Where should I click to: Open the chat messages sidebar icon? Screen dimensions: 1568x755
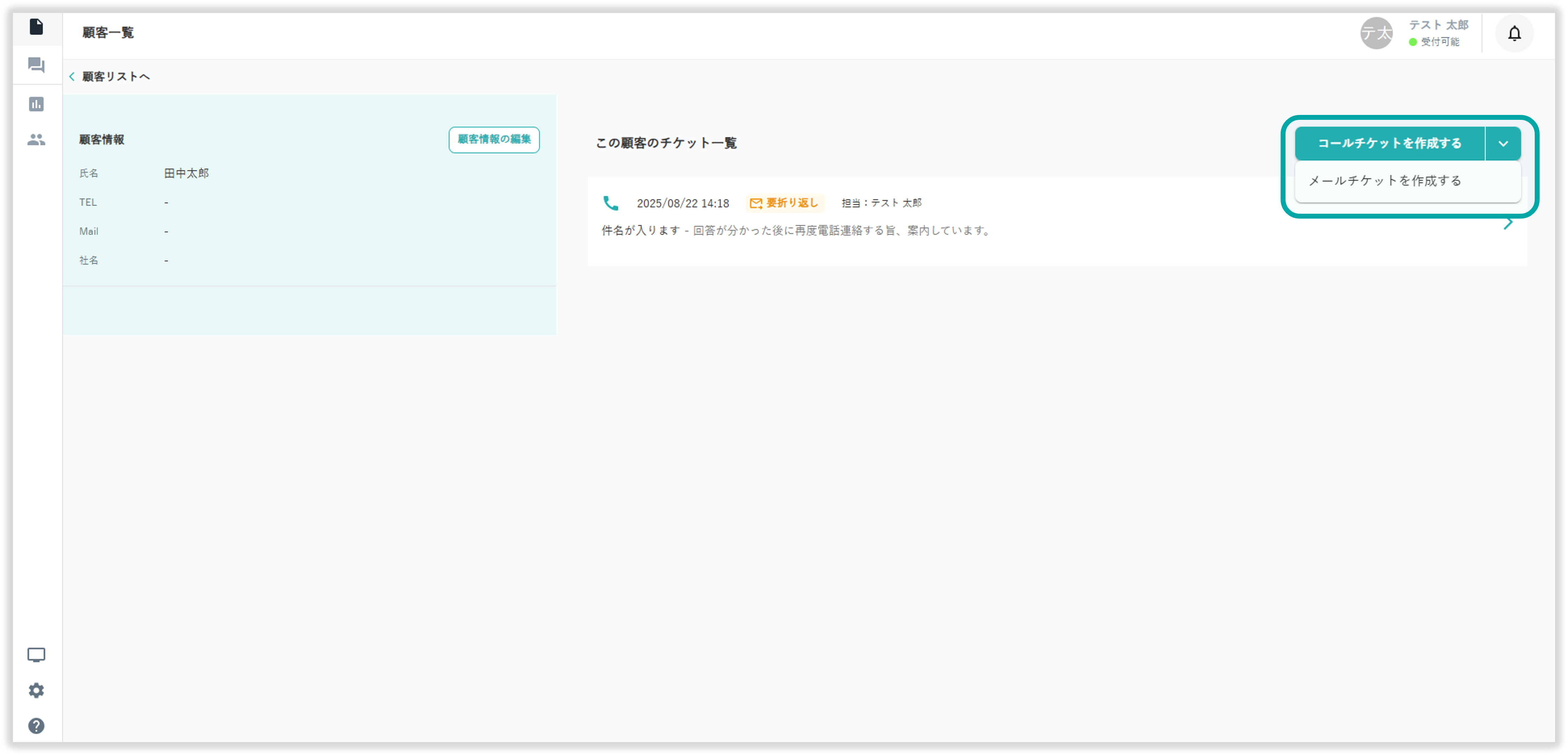tap(36, 65)
